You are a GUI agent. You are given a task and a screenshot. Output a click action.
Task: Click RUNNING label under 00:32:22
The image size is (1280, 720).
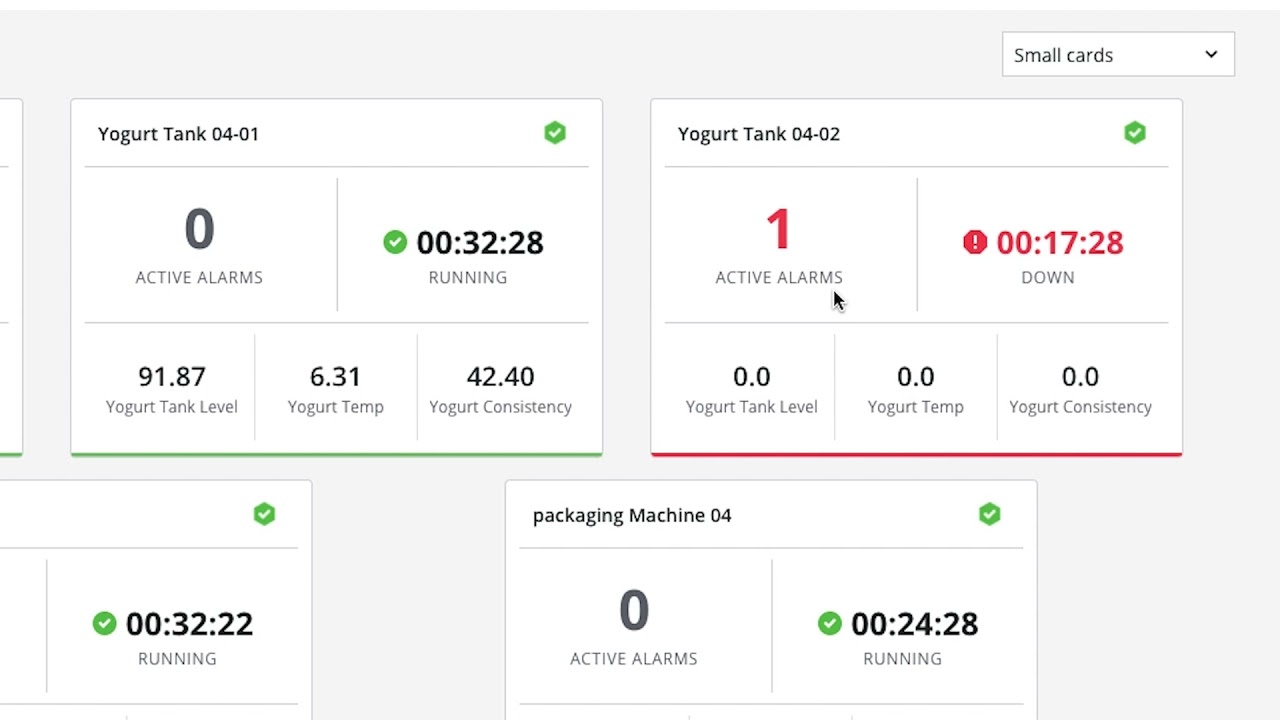point(177,658)
